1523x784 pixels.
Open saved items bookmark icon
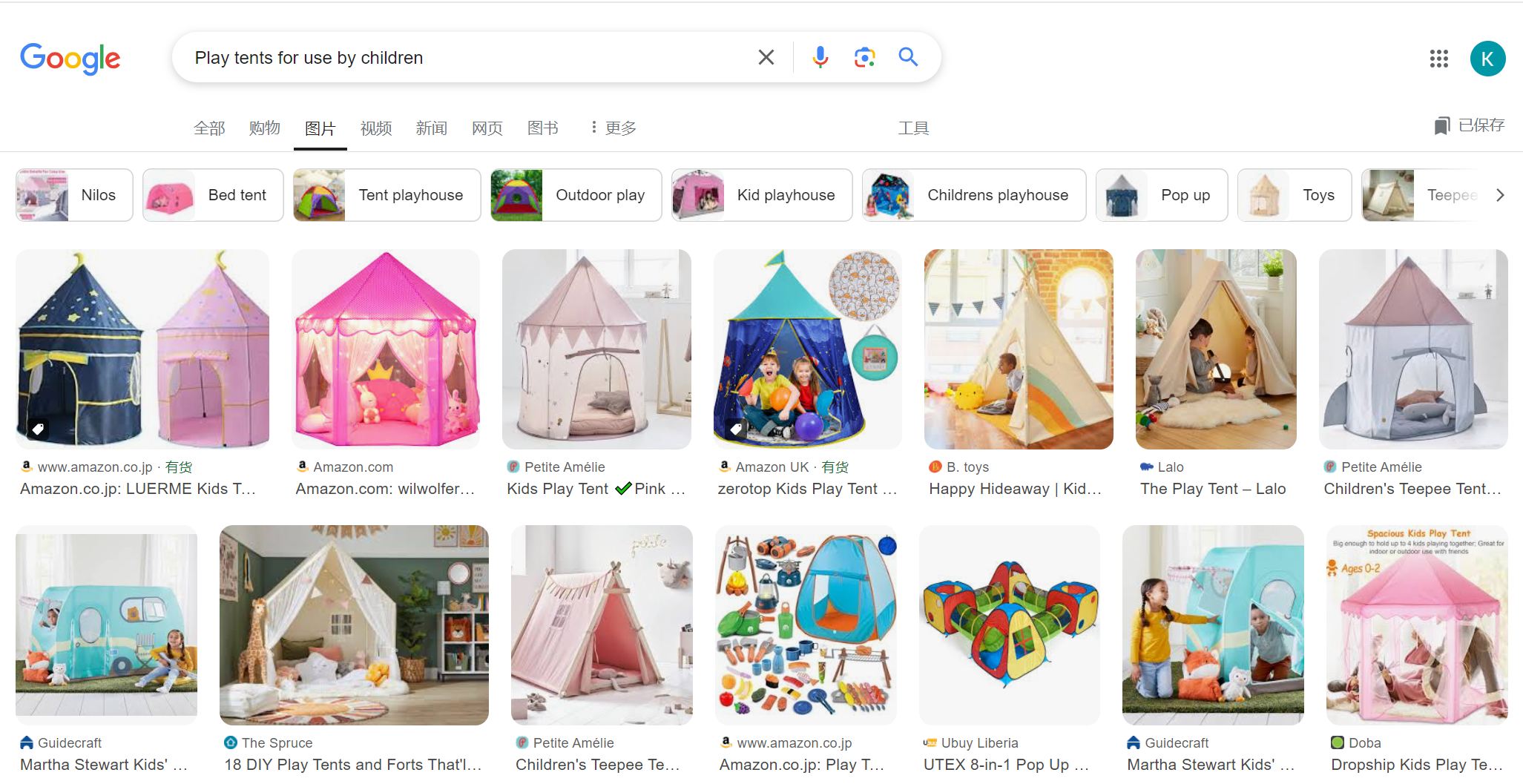pyautogui.click(x=1441, y=126)
